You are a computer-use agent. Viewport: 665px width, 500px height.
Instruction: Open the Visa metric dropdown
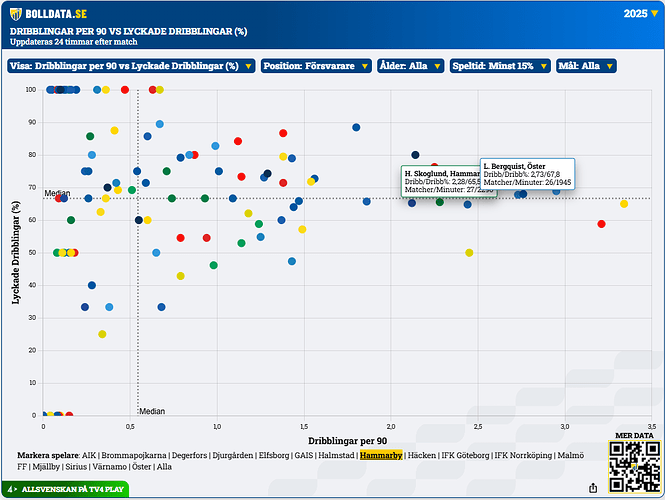130,66
